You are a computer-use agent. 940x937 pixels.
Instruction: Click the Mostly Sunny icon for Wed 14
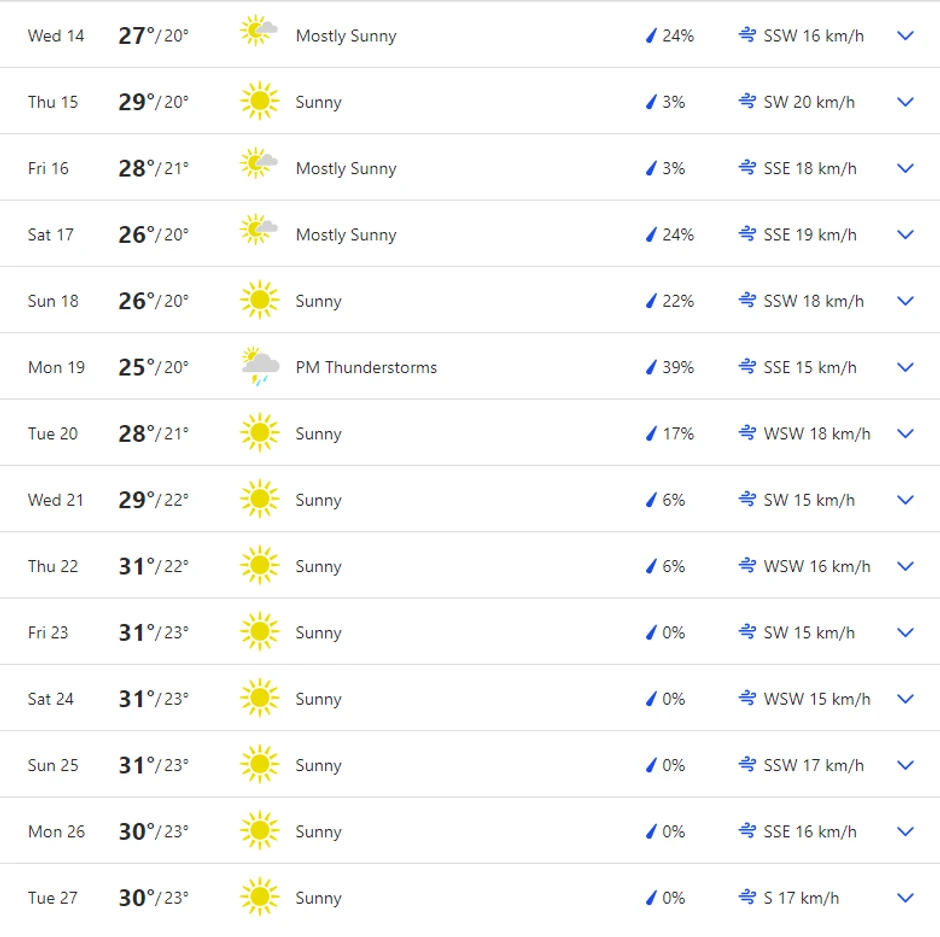point(259,32)
